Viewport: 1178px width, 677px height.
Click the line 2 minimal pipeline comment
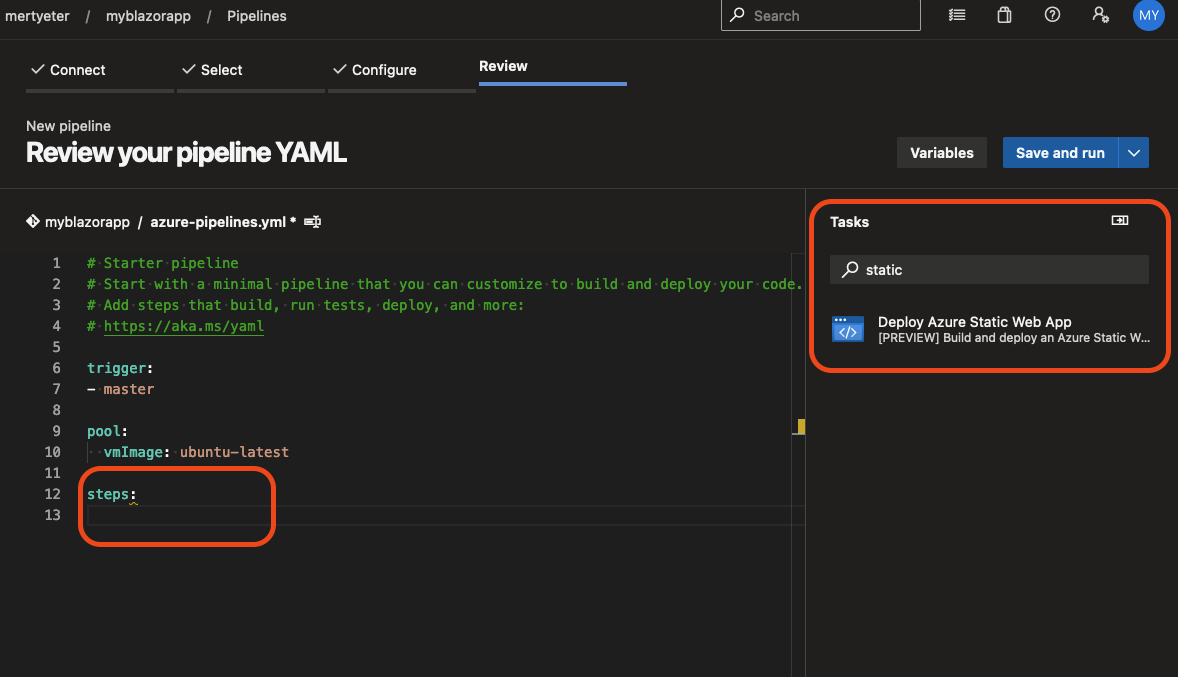click(x=445, y=284)
